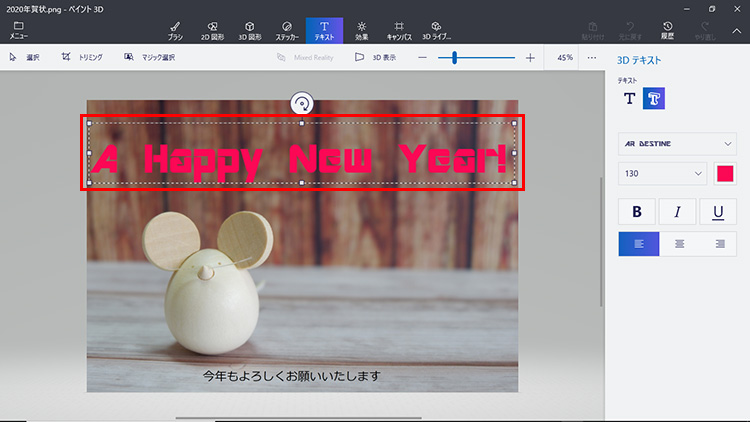Open the Effects tool (効果)
The height and width of the screenshot is (422, 750).
361,29
